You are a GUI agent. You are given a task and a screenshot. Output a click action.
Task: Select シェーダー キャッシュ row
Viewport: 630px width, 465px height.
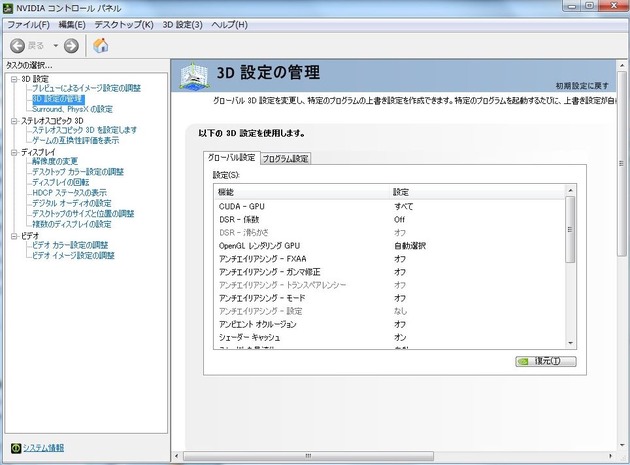click(x=390, y=337)
